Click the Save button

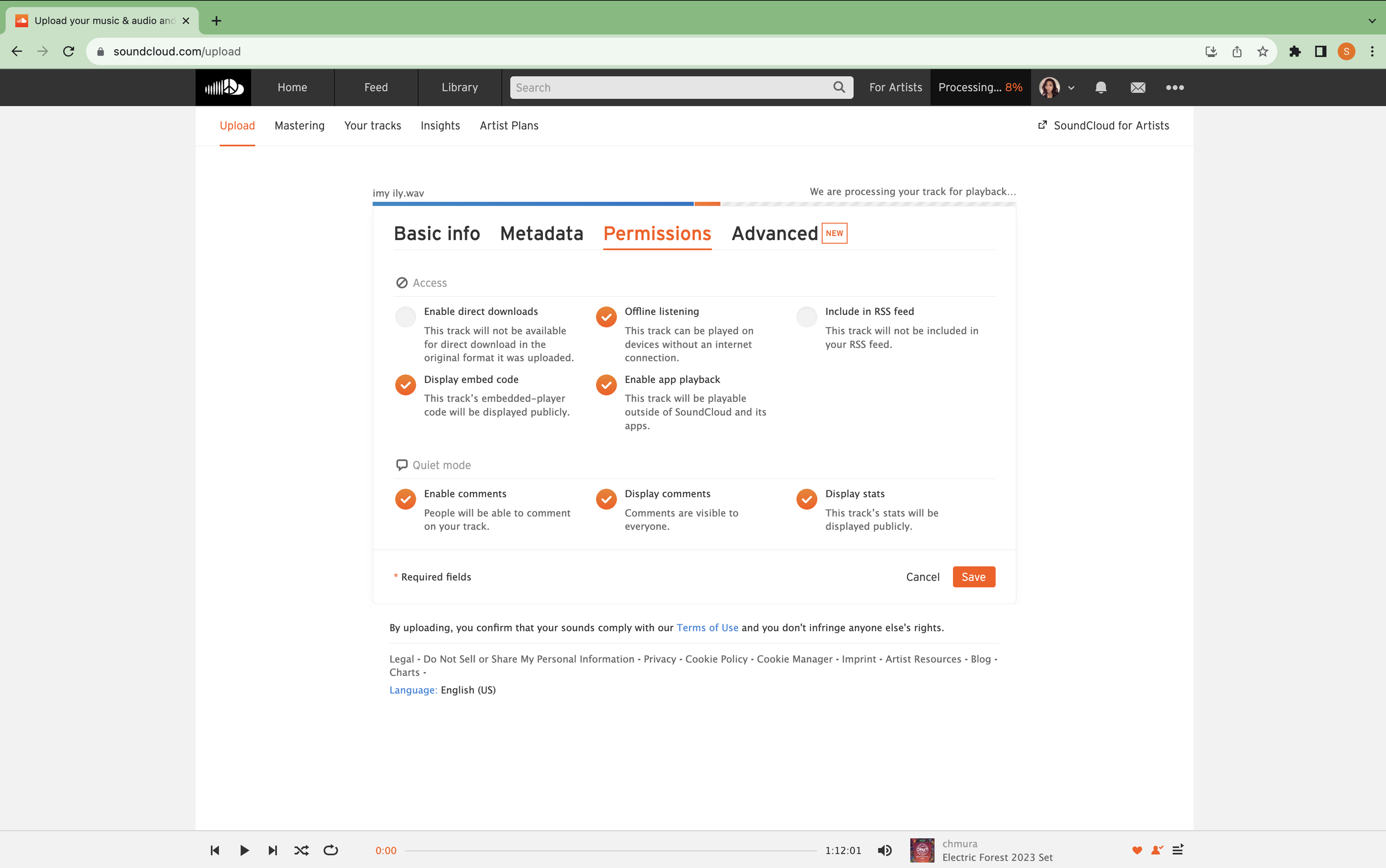click(x=973, y=577)
